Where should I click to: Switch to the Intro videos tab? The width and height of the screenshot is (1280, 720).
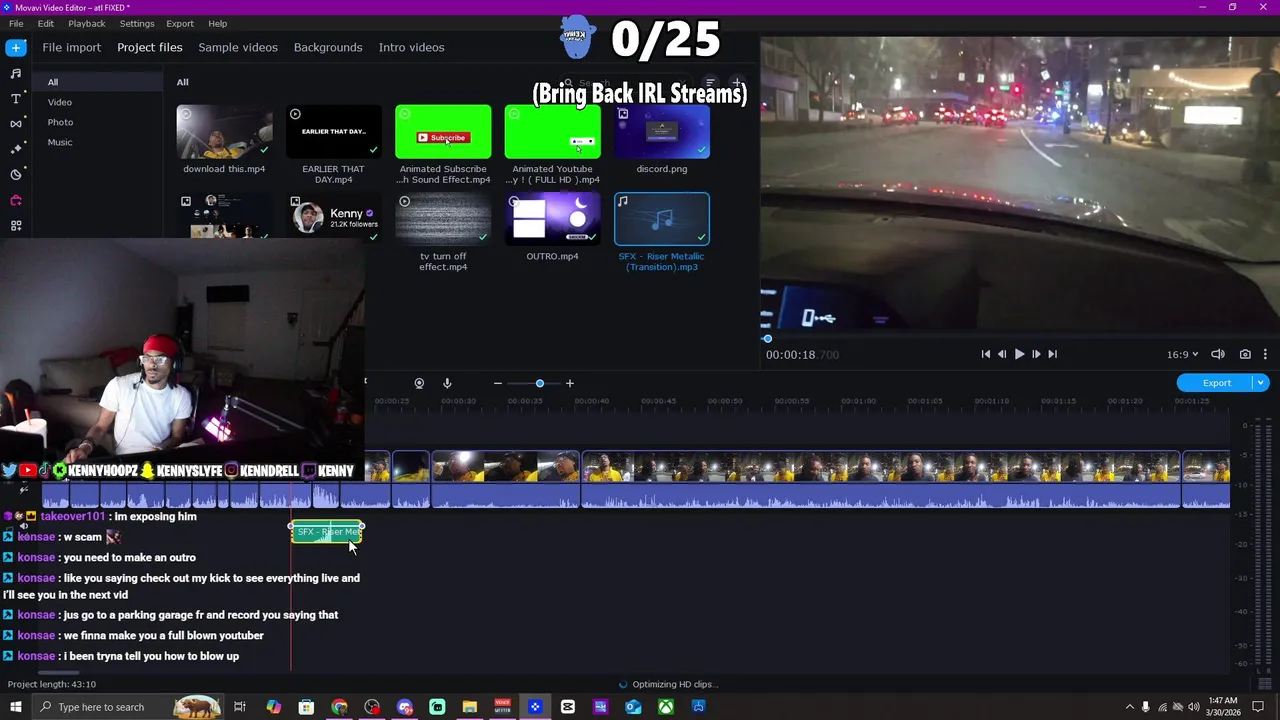(x=411, y=47)
